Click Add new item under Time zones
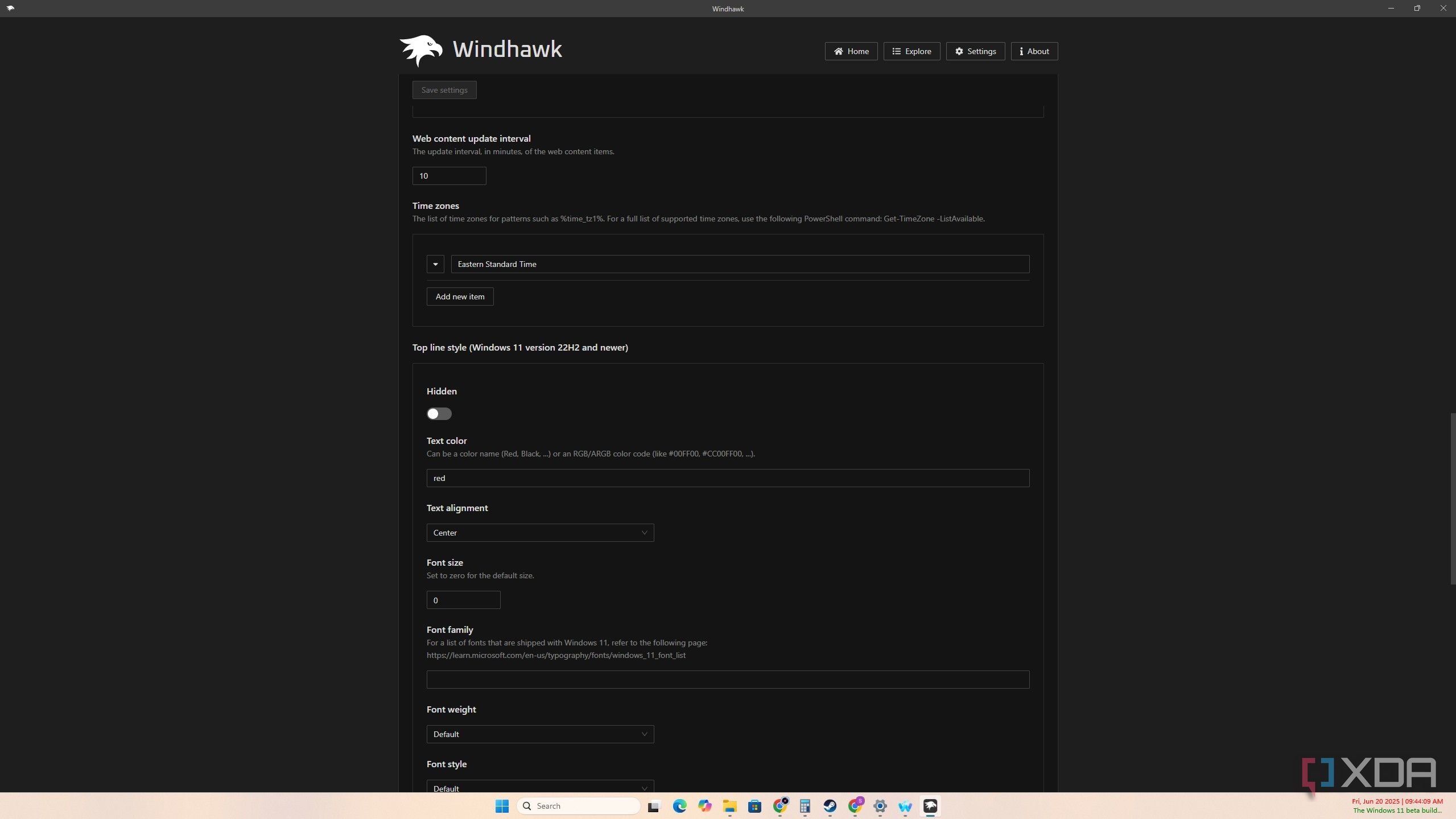 click(x=460, y=297)
